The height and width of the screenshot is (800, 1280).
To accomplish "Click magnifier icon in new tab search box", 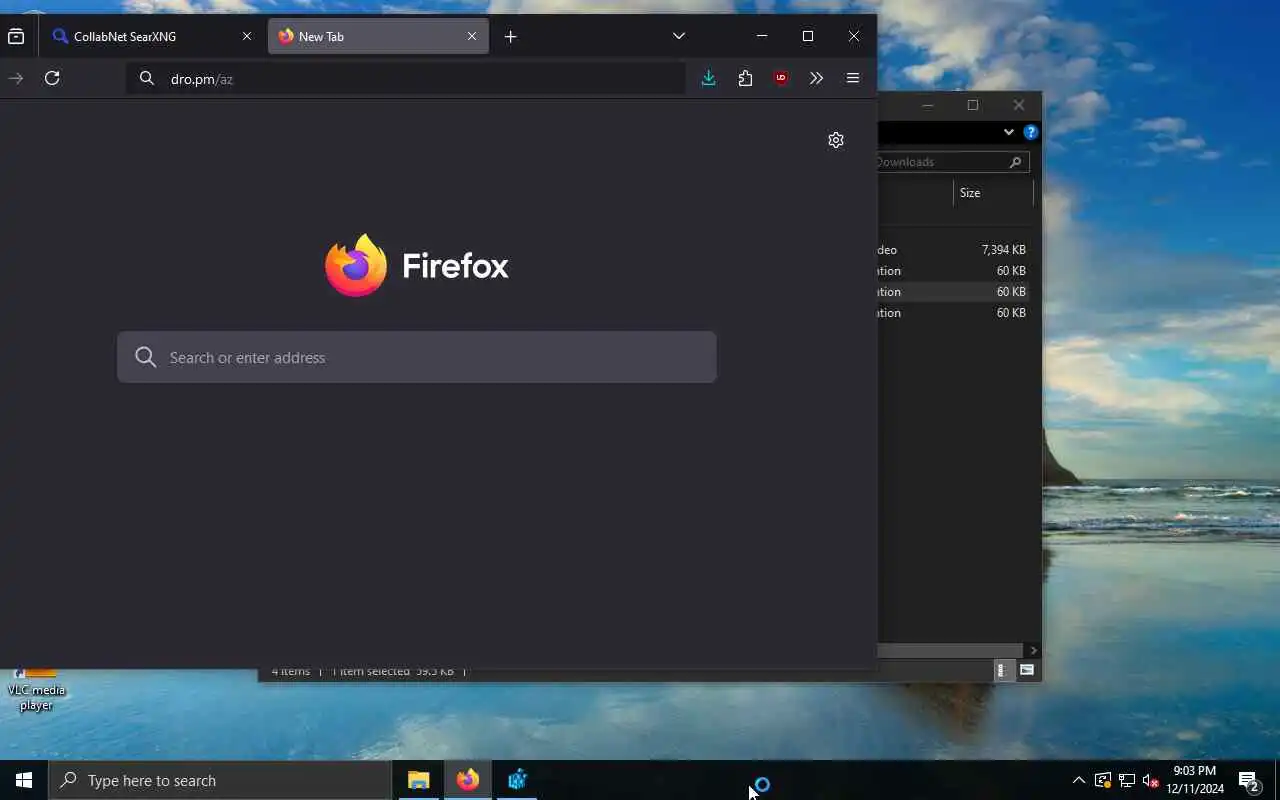I will point(146,357).
